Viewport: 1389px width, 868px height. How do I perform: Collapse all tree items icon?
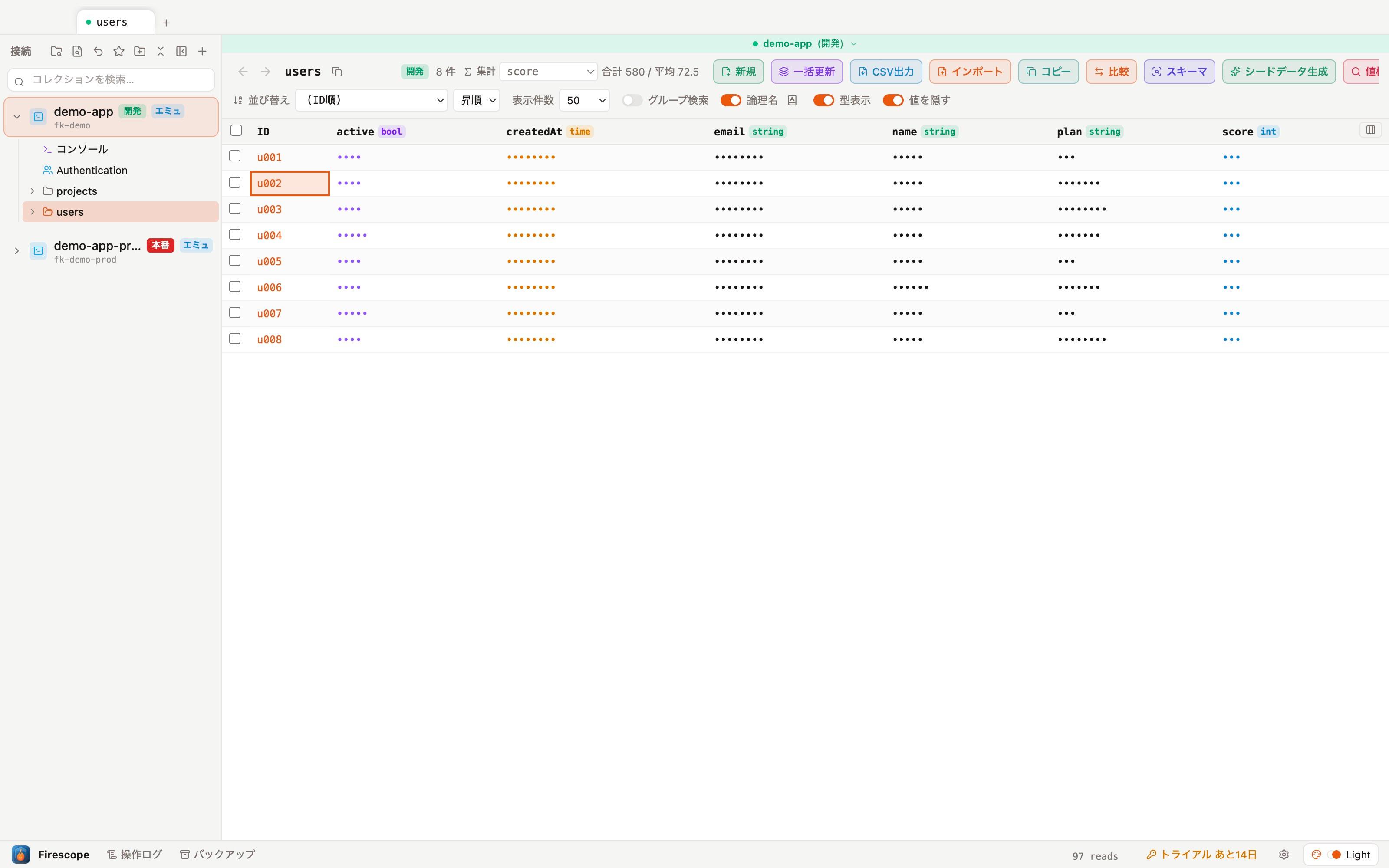pos(161,51)
